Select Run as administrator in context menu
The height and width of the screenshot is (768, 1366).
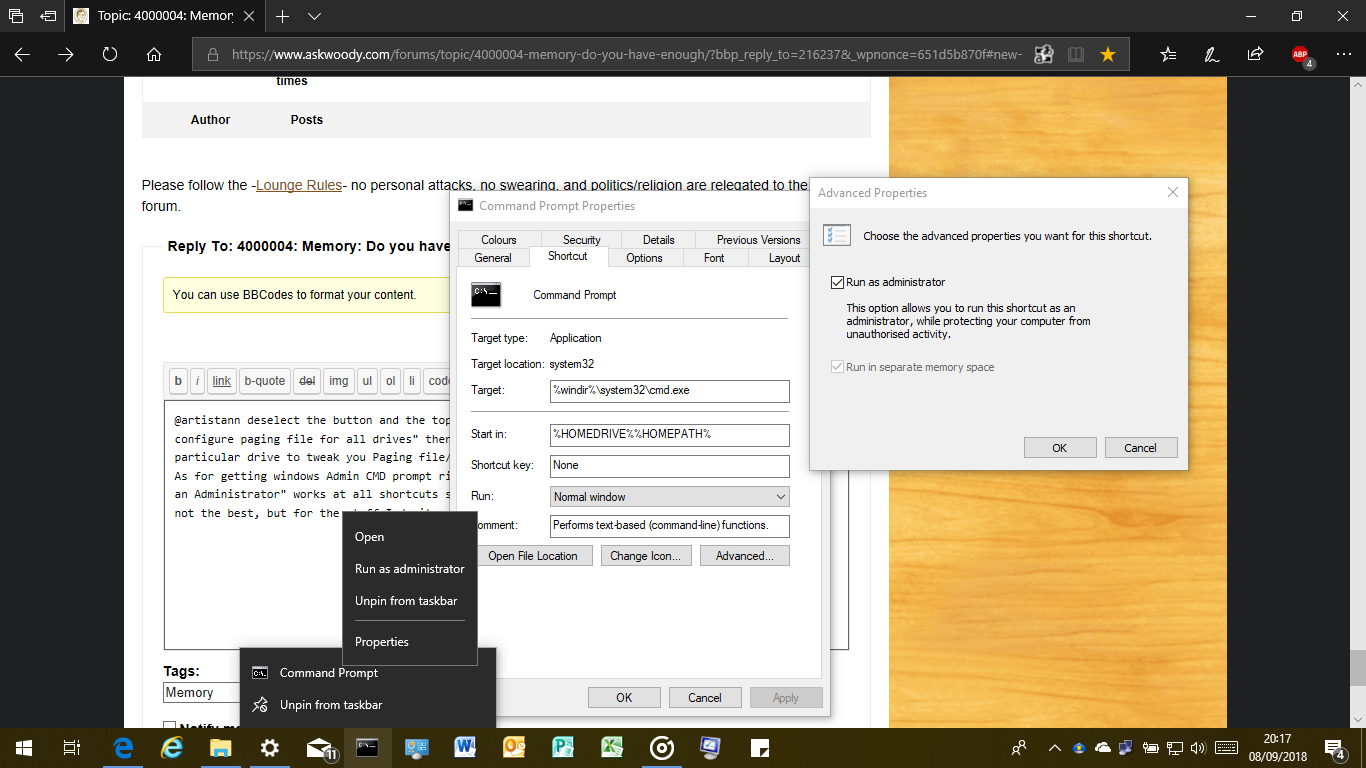(410, 569)
